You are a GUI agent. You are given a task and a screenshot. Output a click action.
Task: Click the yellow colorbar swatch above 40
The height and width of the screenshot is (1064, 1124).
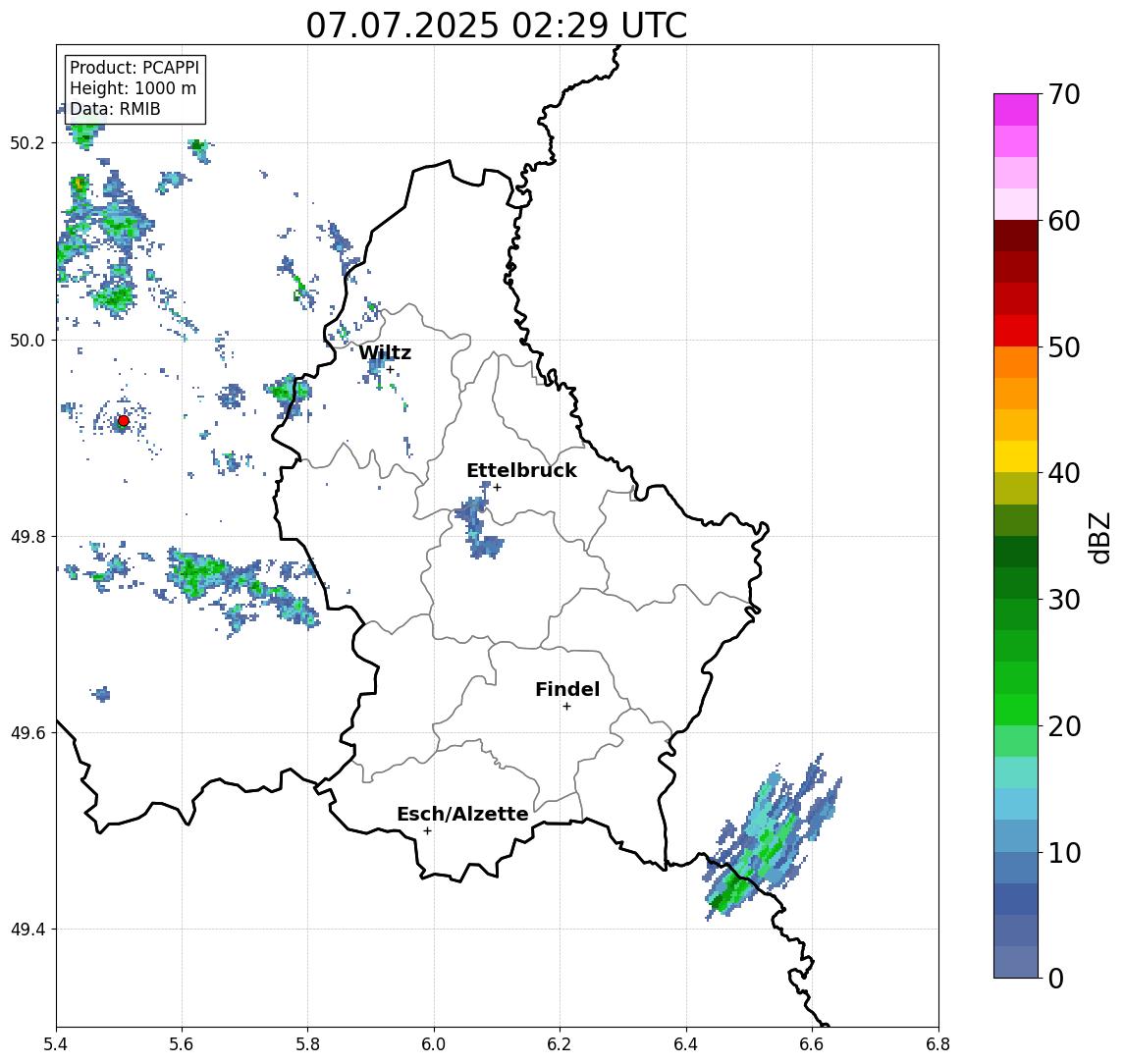tap(1016, 456)
